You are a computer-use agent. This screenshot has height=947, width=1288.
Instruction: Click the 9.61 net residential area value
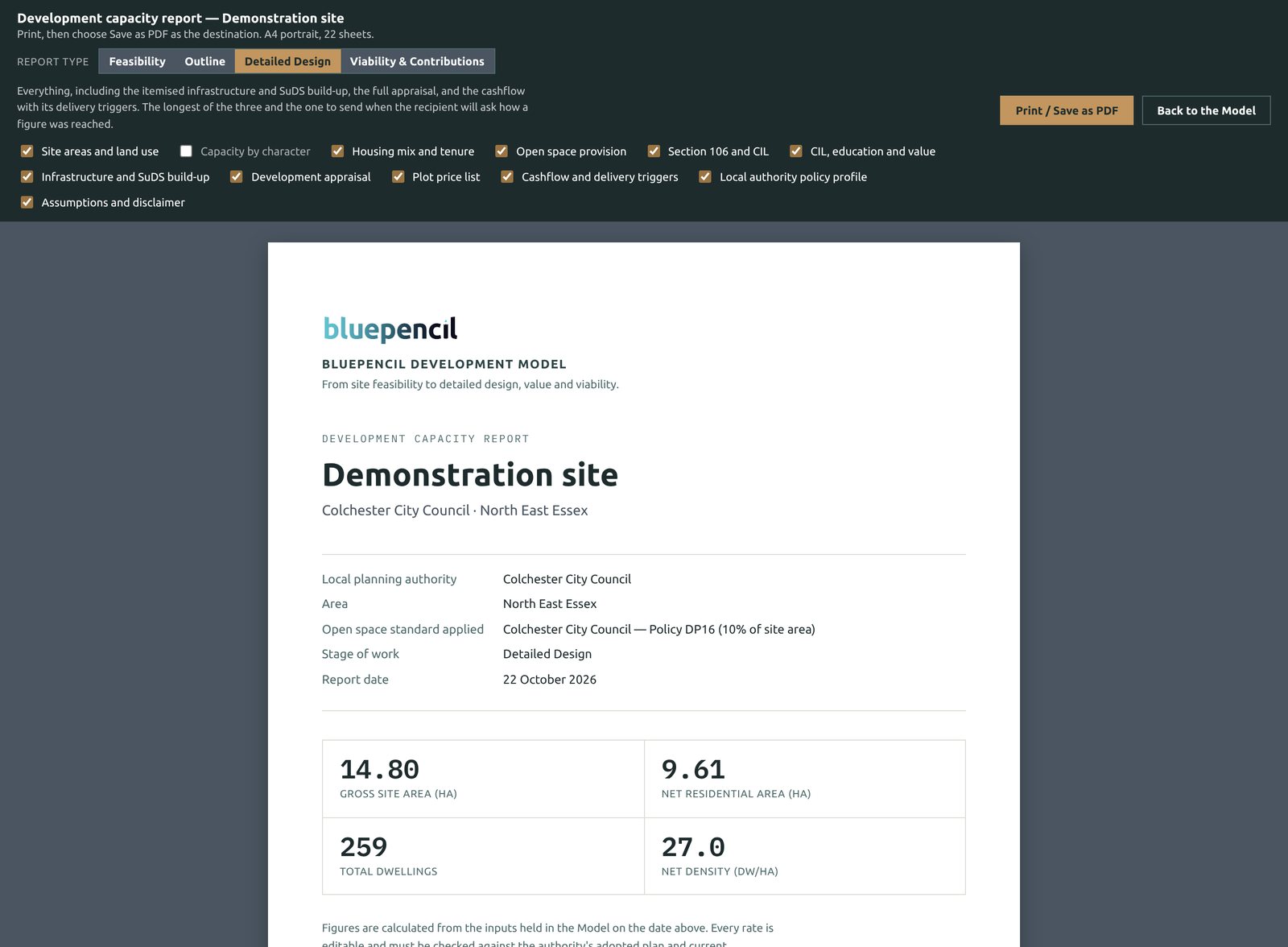693,770
